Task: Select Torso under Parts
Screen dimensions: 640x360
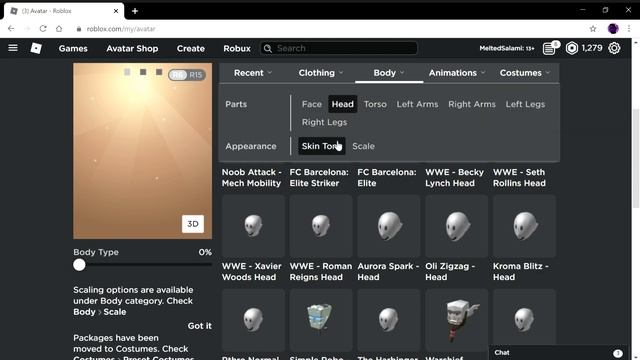Action: point(375,104)
